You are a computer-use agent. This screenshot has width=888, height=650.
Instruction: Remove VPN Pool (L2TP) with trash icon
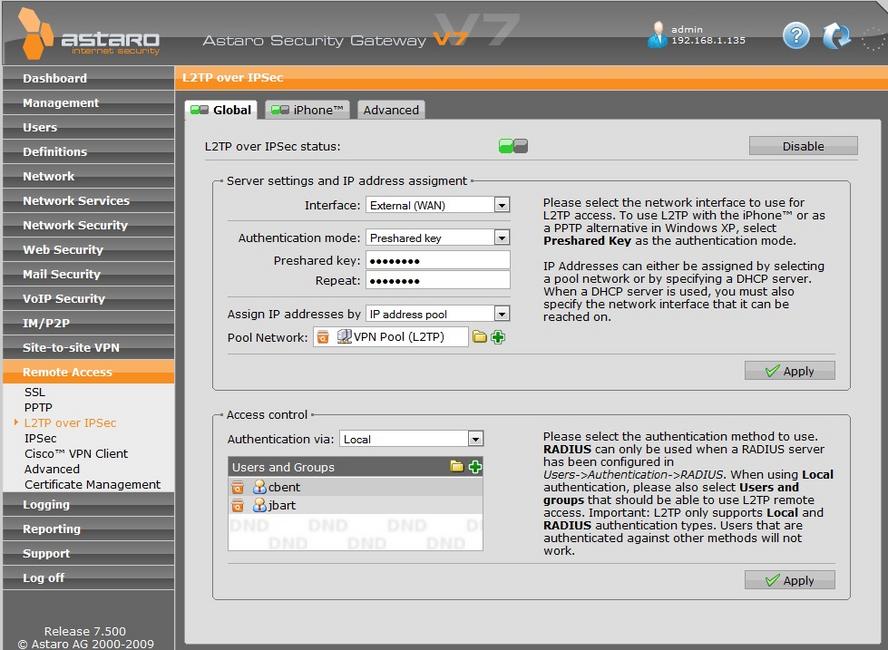tap(323, 337)
